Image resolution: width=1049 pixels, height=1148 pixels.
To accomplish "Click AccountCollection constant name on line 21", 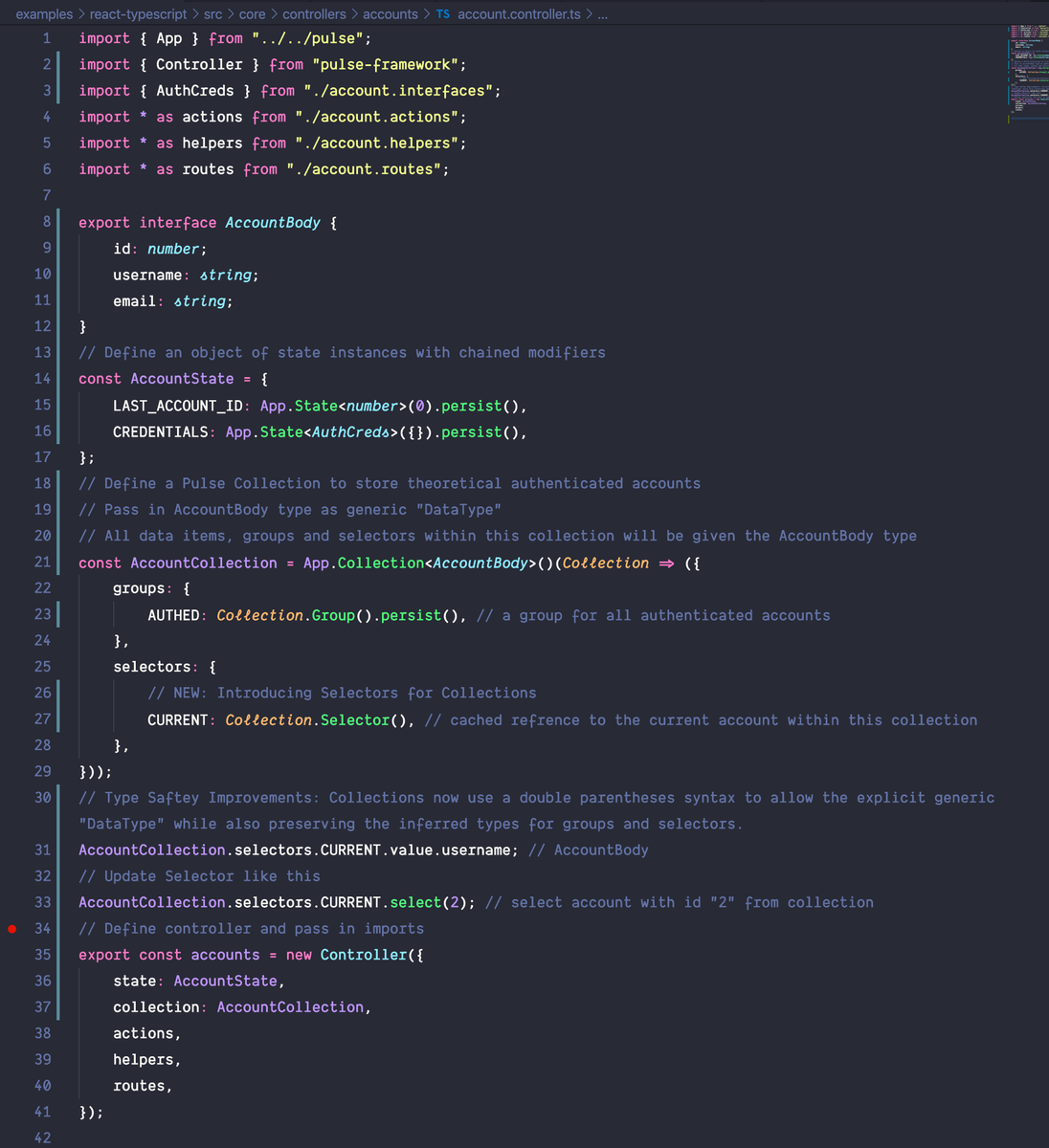I will [204, 563].
